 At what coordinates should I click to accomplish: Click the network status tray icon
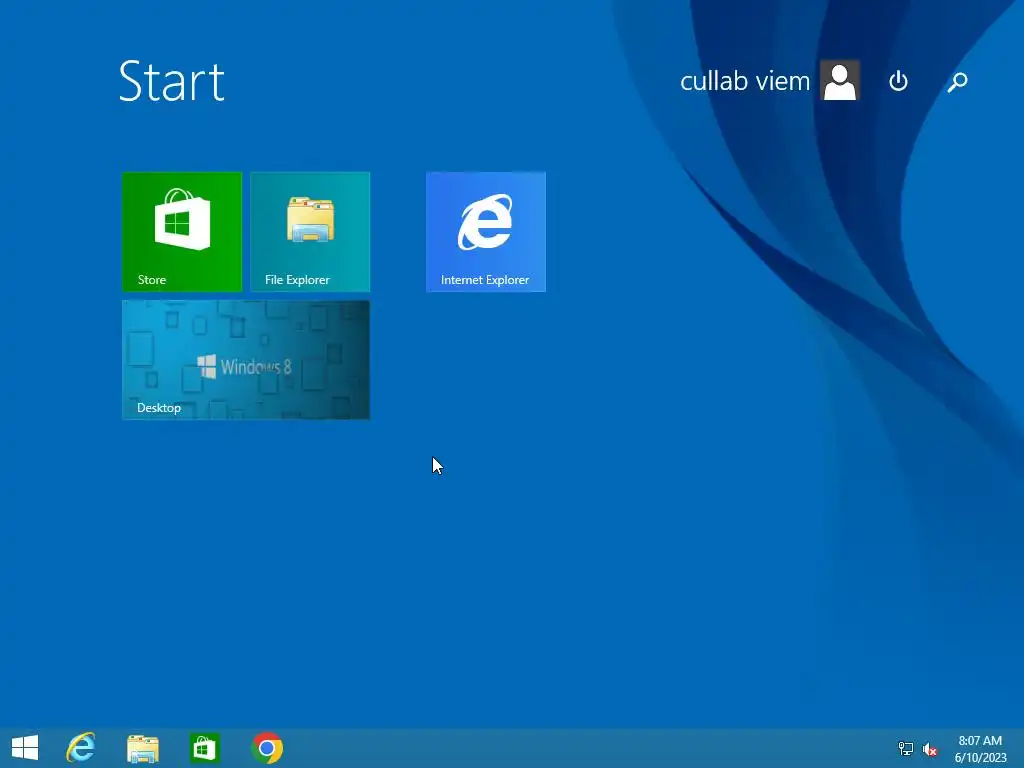point(906,749)
